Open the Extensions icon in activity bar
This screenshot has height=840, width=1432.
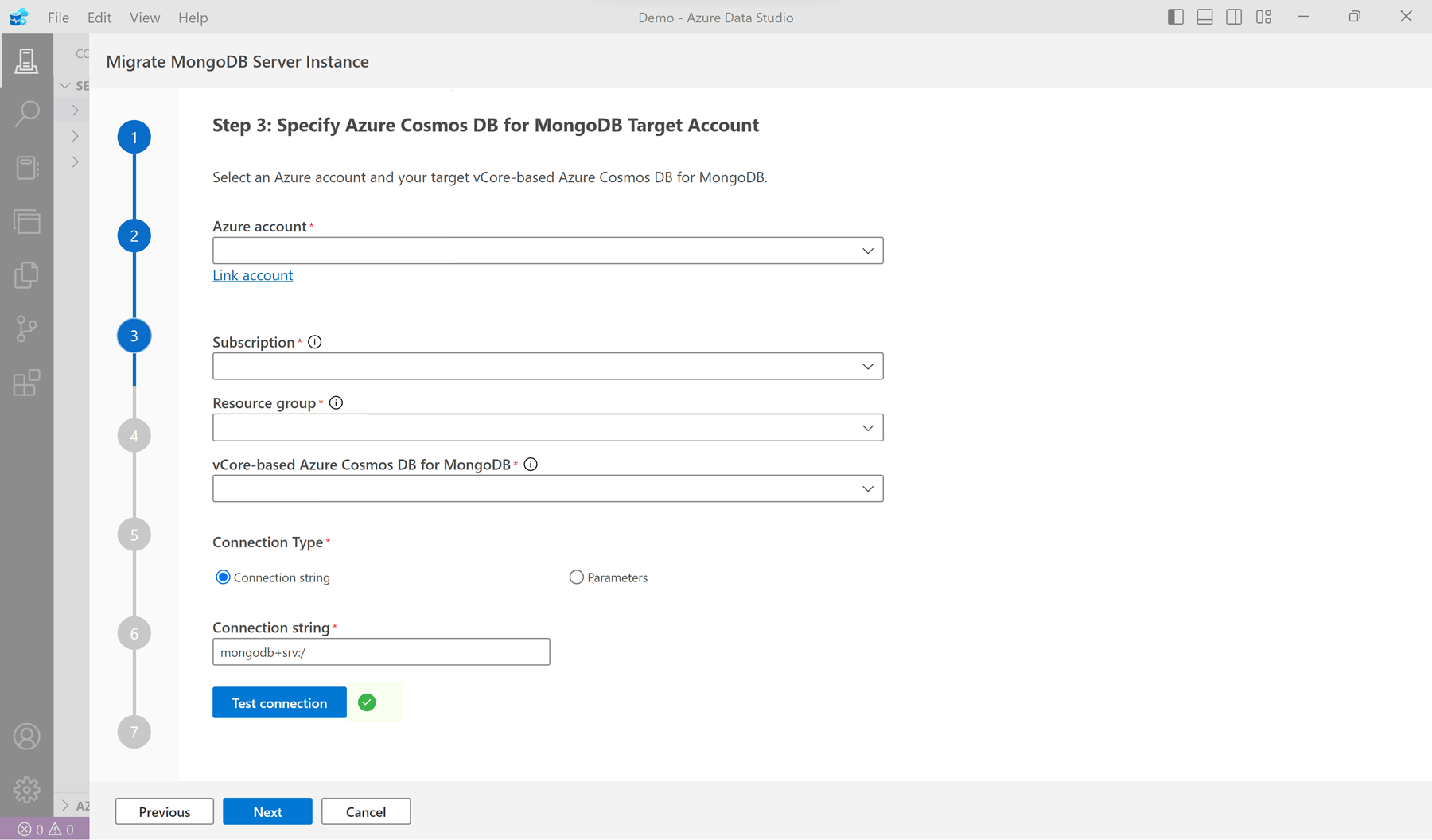point(27,383)
